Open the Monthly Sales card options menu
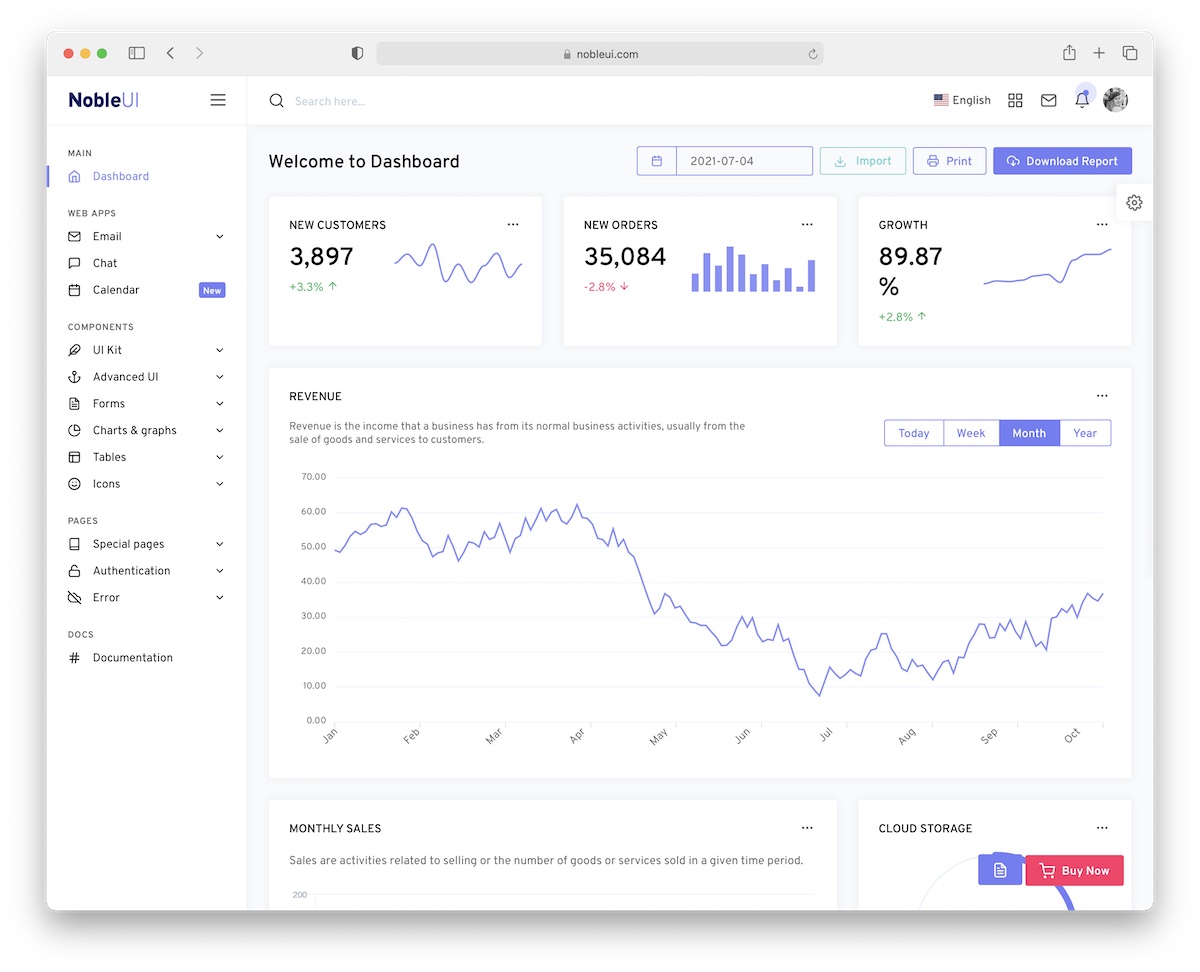 [x=807, y=828]
